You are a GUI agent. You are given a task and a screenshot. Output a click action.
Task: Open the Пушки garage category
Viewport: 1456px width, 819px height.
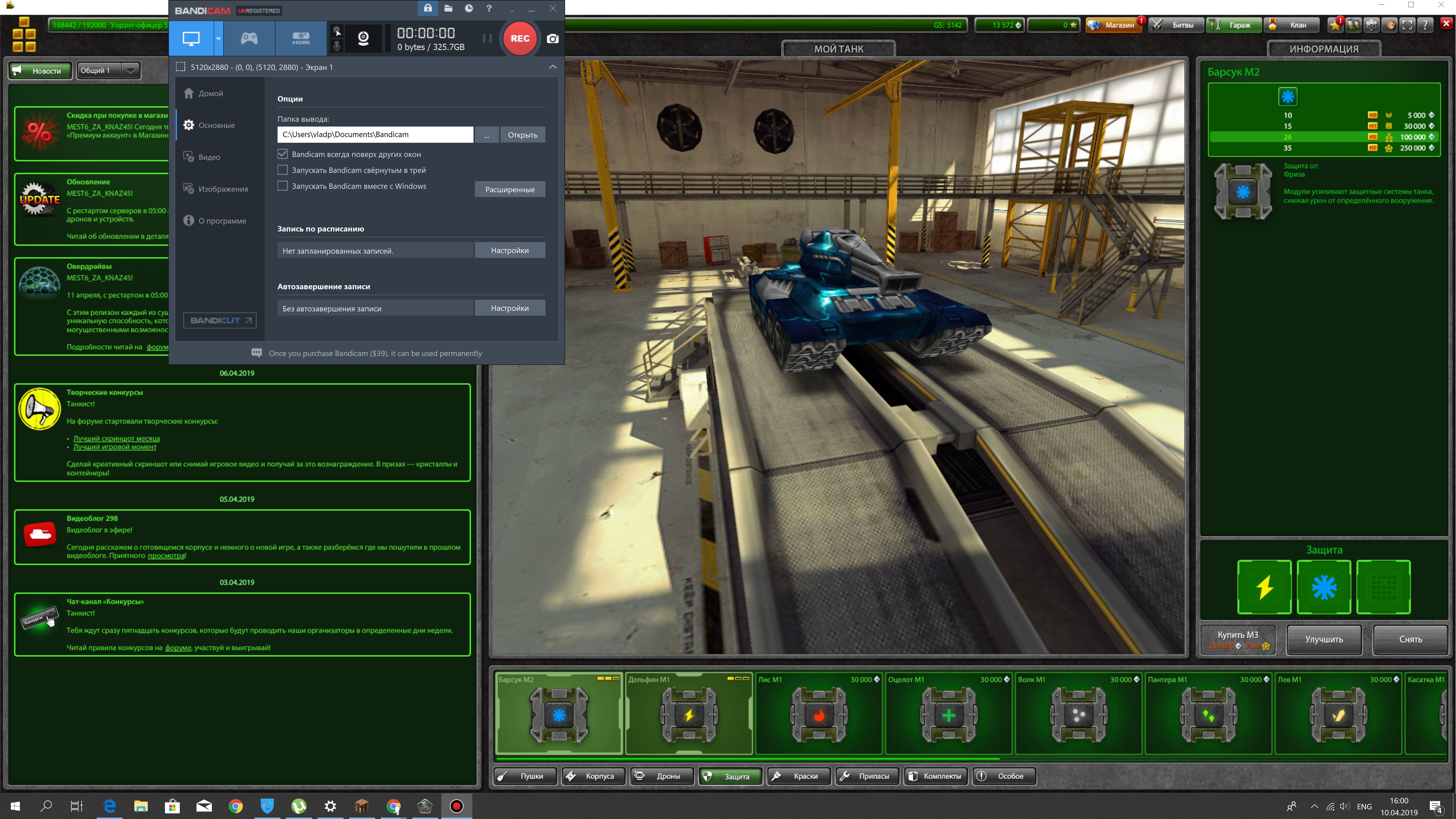click(525, 776)
